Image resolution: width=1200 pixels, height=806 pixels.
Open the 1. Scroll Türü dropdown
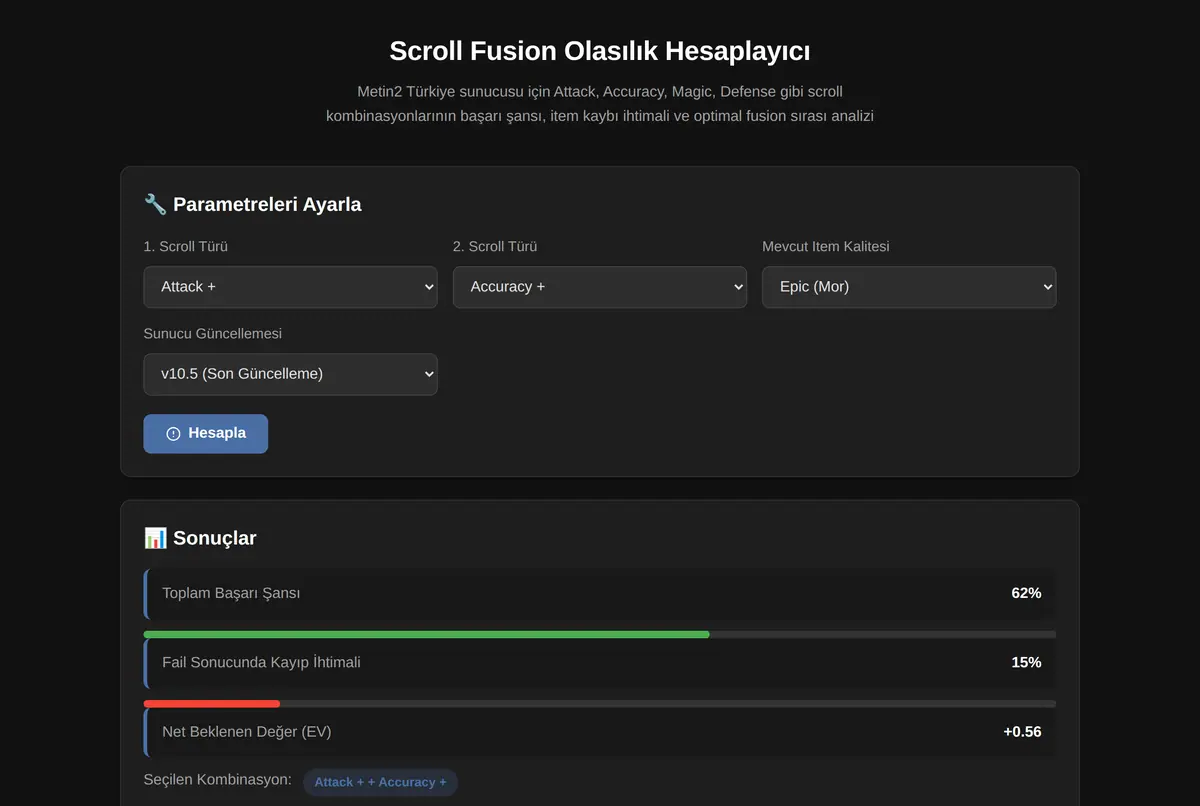pos(290,287)
